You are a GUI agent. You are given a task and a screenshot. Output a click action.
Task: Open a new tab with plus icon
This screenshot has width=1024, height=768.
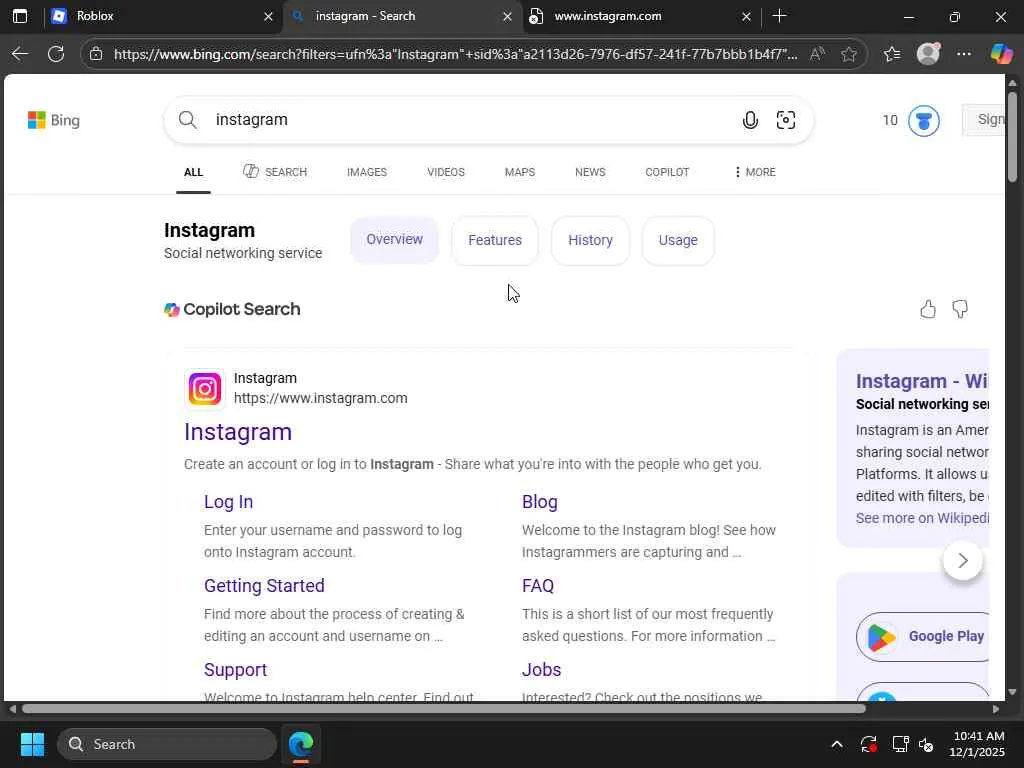pos(779,16)
